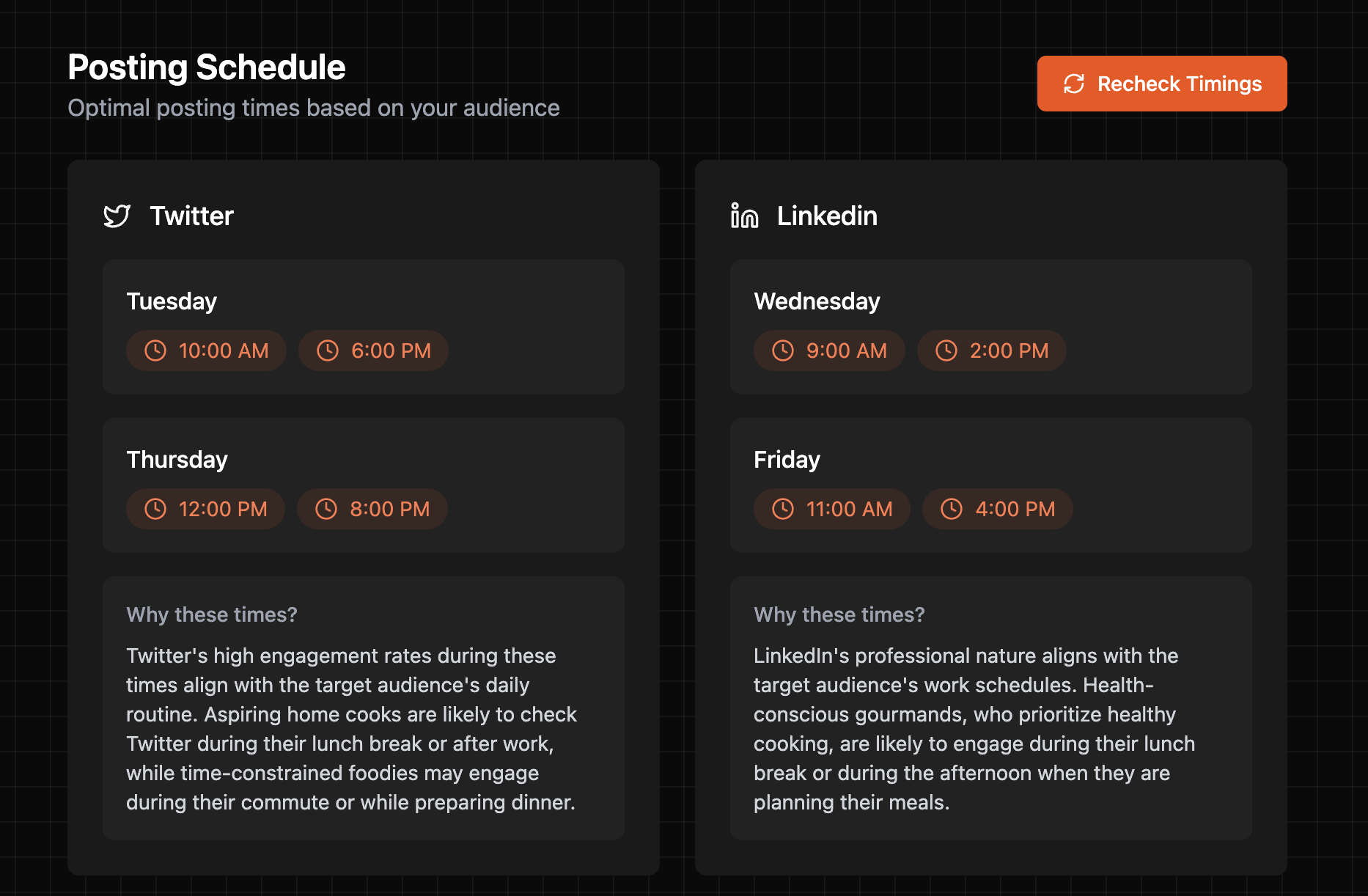Select the Tuesday 10:00 AM time chip
This screenshot has height=896, width=1368.
(206, 350)
